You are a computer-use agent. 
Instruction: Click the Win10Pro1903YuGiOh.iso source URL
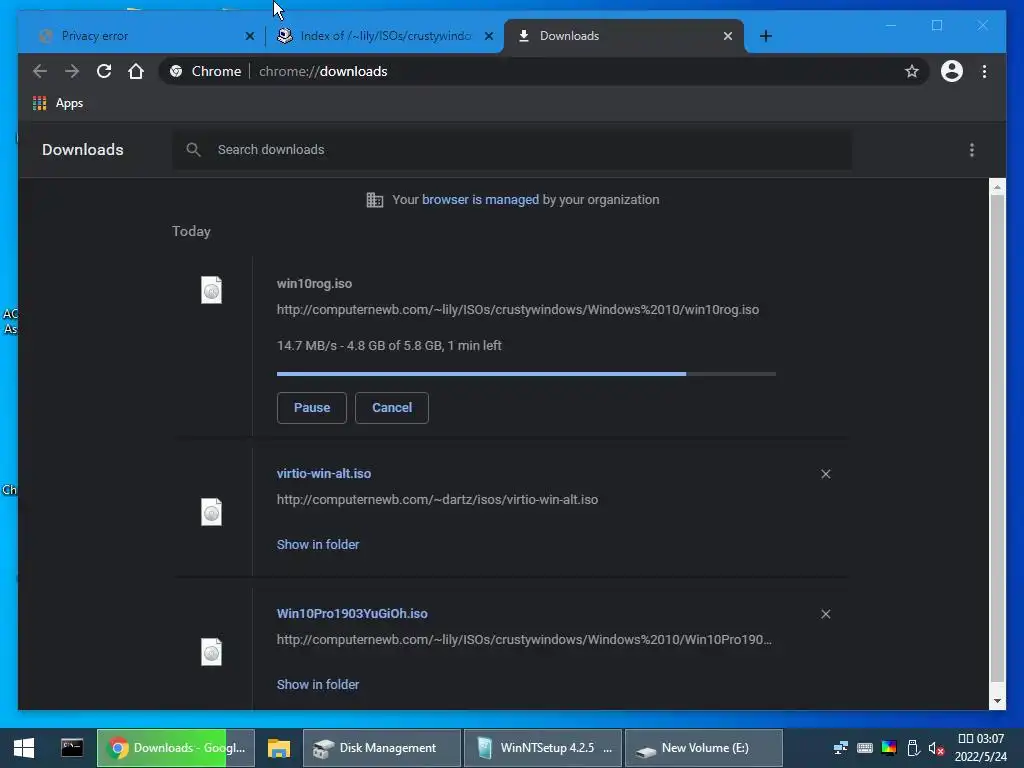524,639
